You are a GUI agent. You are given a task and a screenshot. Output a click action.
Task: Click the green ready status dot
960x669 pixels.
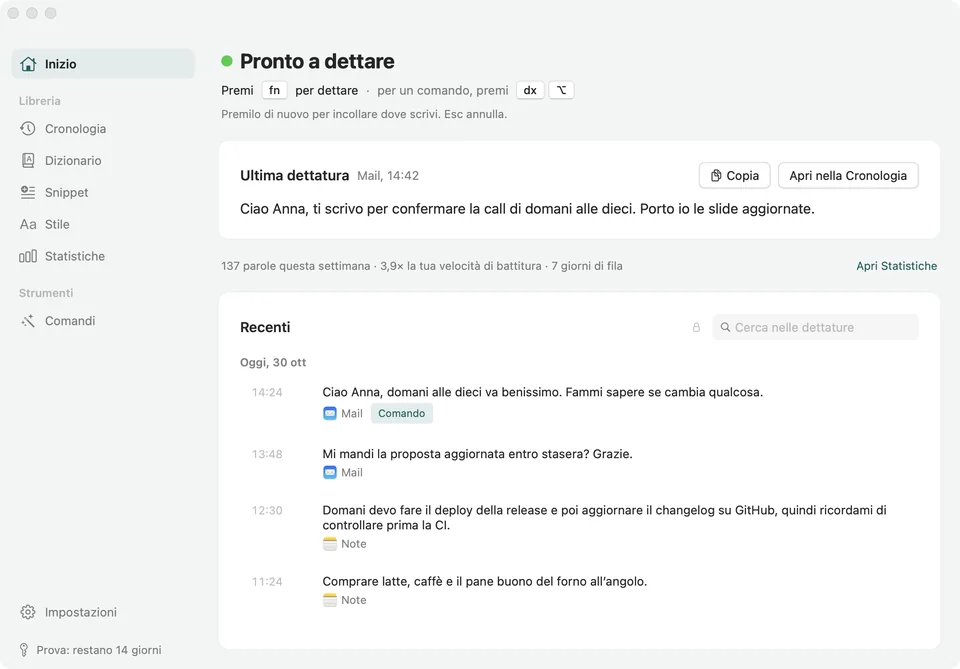tap(227, 61)
